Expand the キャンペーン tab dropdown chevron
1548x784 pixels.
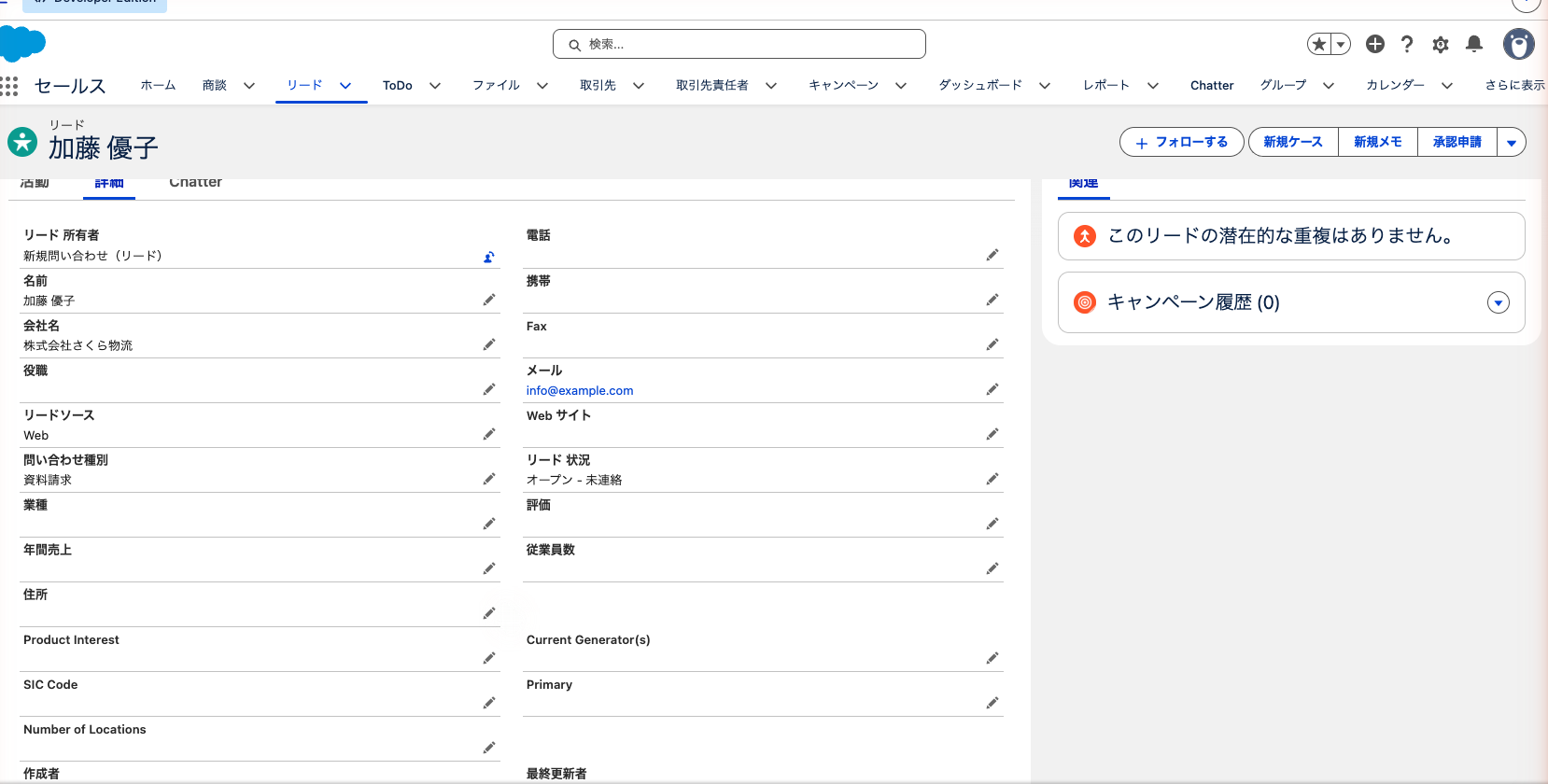click(901, 86)
